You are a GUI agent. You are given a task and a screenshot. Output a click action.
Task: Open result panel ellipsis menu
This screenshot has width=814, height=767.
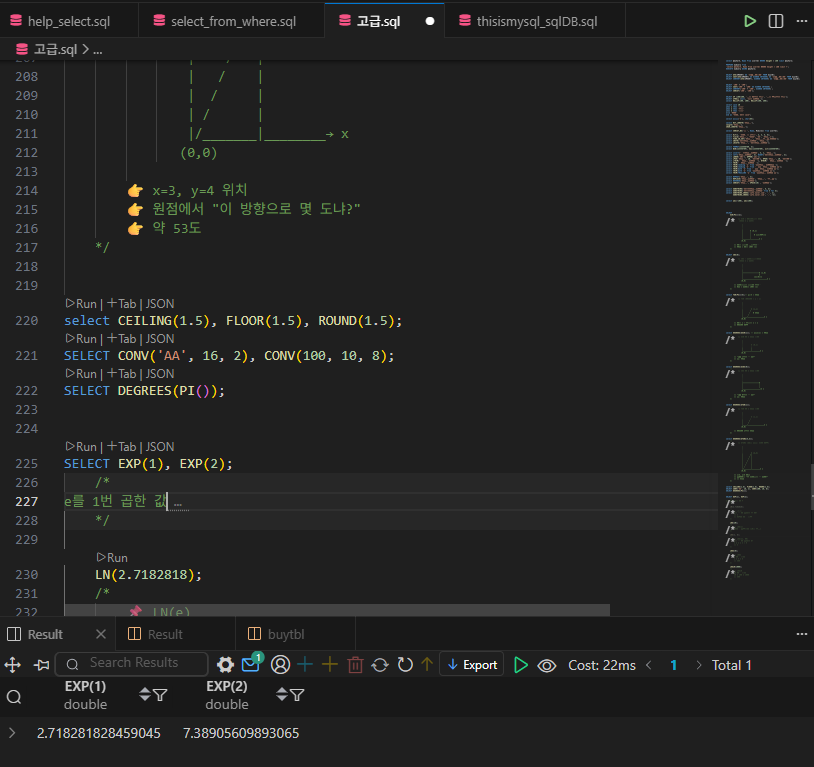[x=802, y=634]
